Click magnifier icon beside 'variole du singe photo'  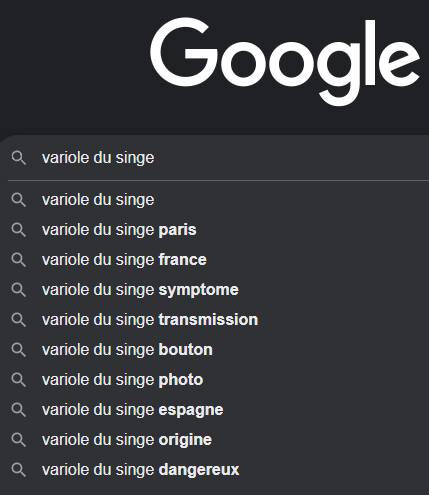coord(19,380)
